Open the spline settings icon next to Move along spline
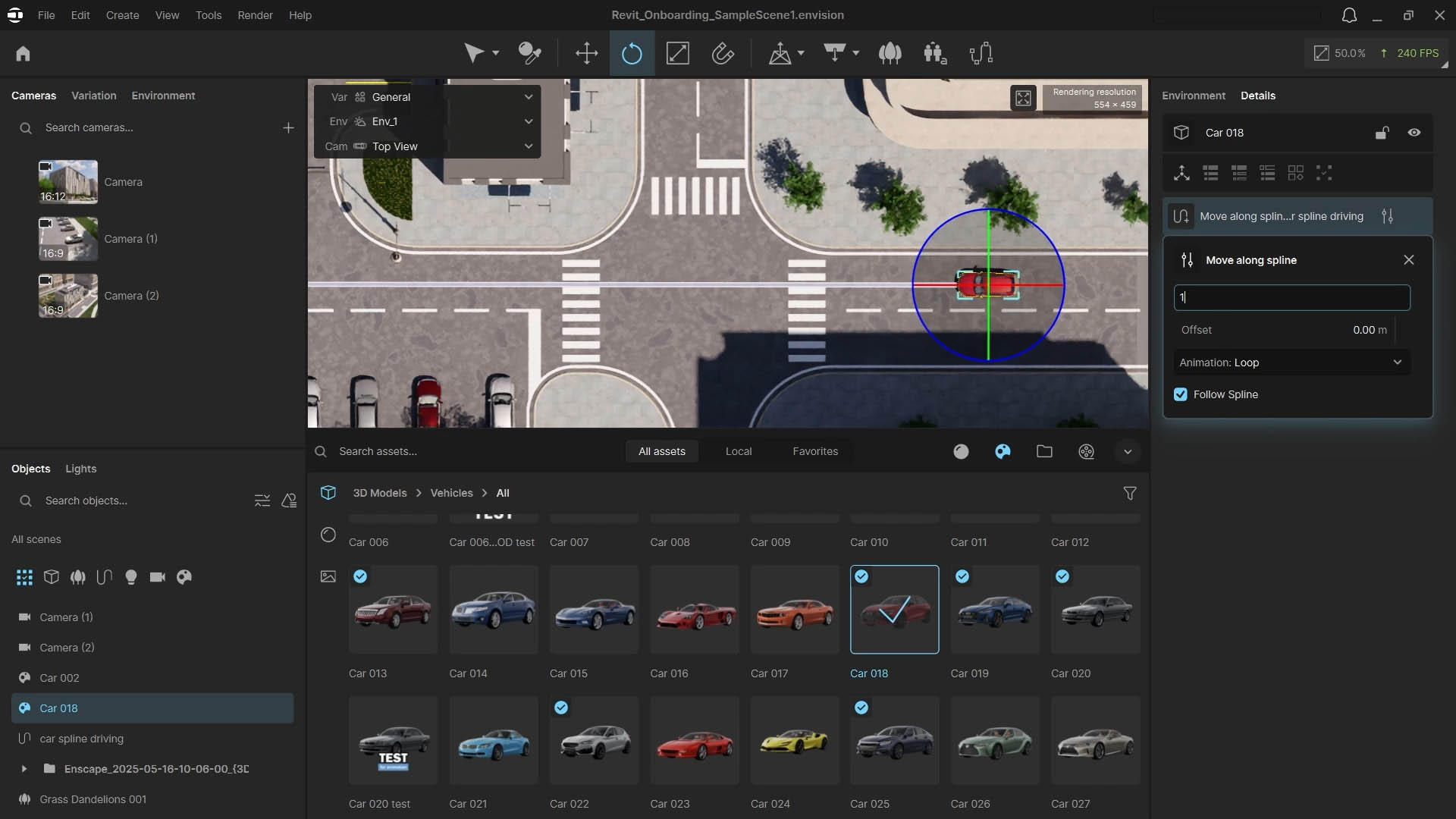The height and width of the screenshot is (819, 1456). (x=1389, y=216)
